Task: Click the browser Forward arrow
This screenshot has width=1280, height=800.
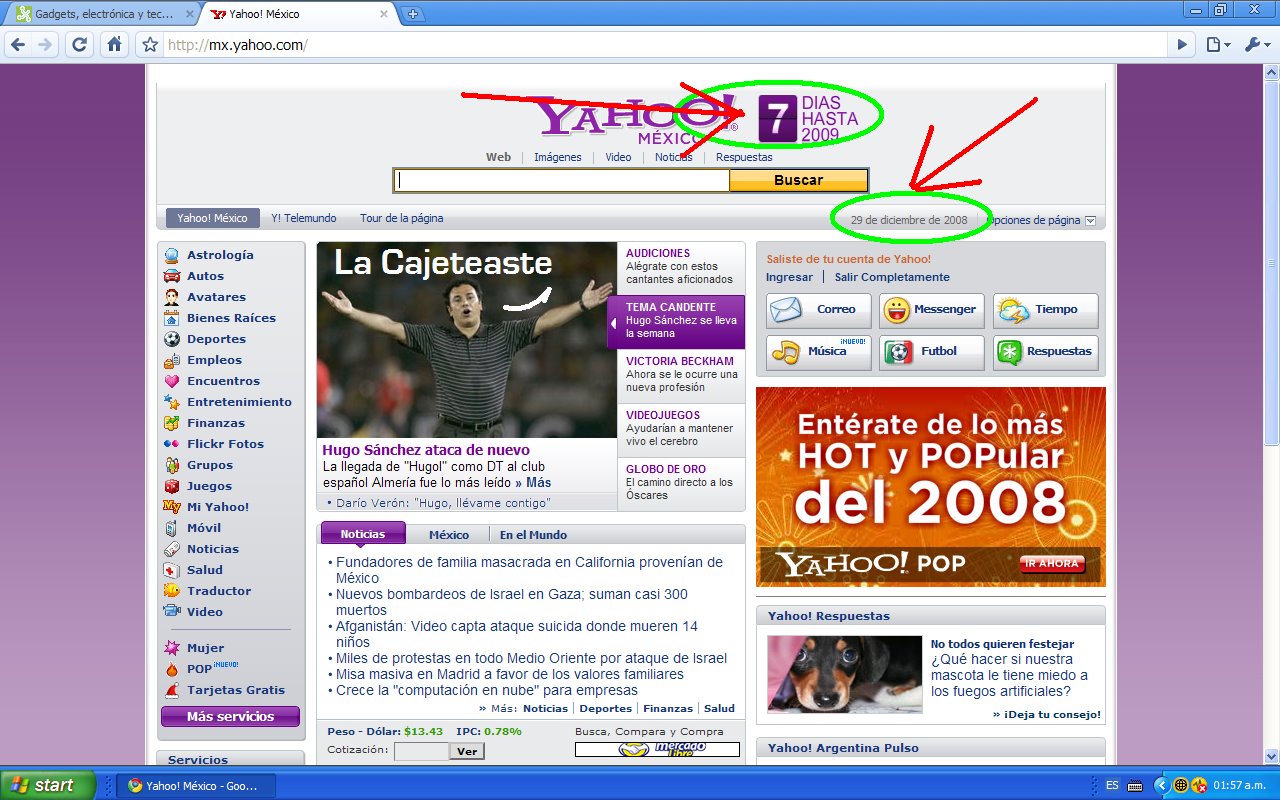Action: point(45,44)
